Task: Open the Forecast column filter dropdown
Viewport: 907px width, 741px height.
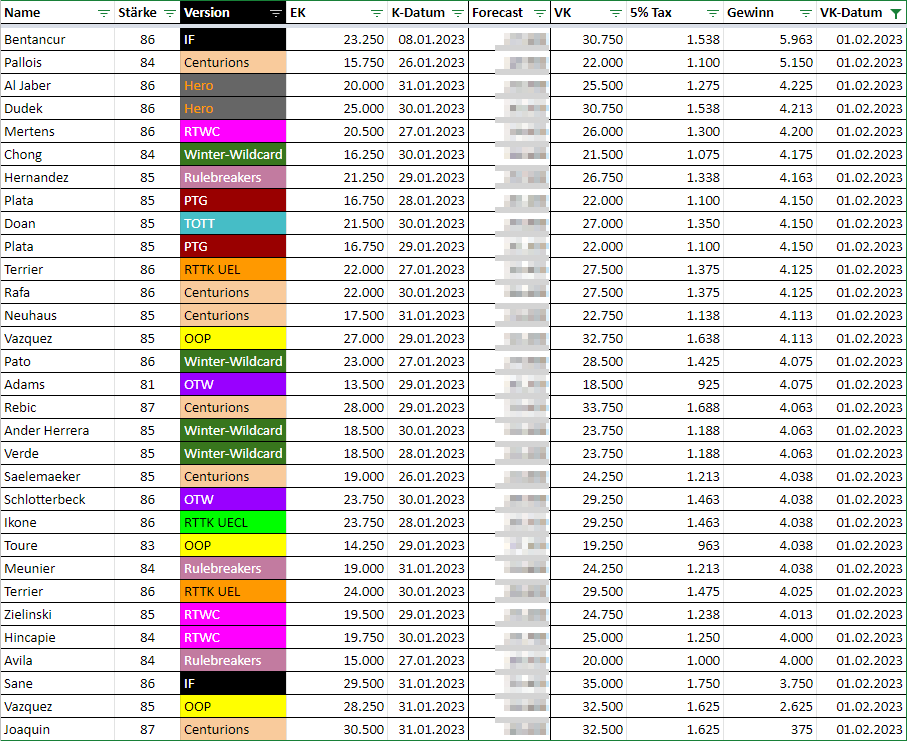Action: [540, 13]
